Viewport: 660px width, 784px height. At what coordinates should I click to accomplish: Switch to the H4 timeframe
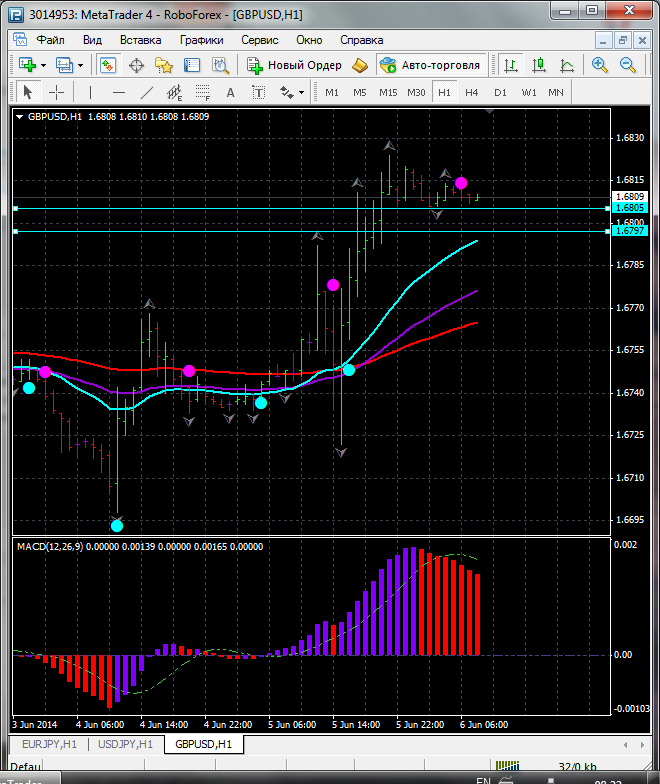472,92
